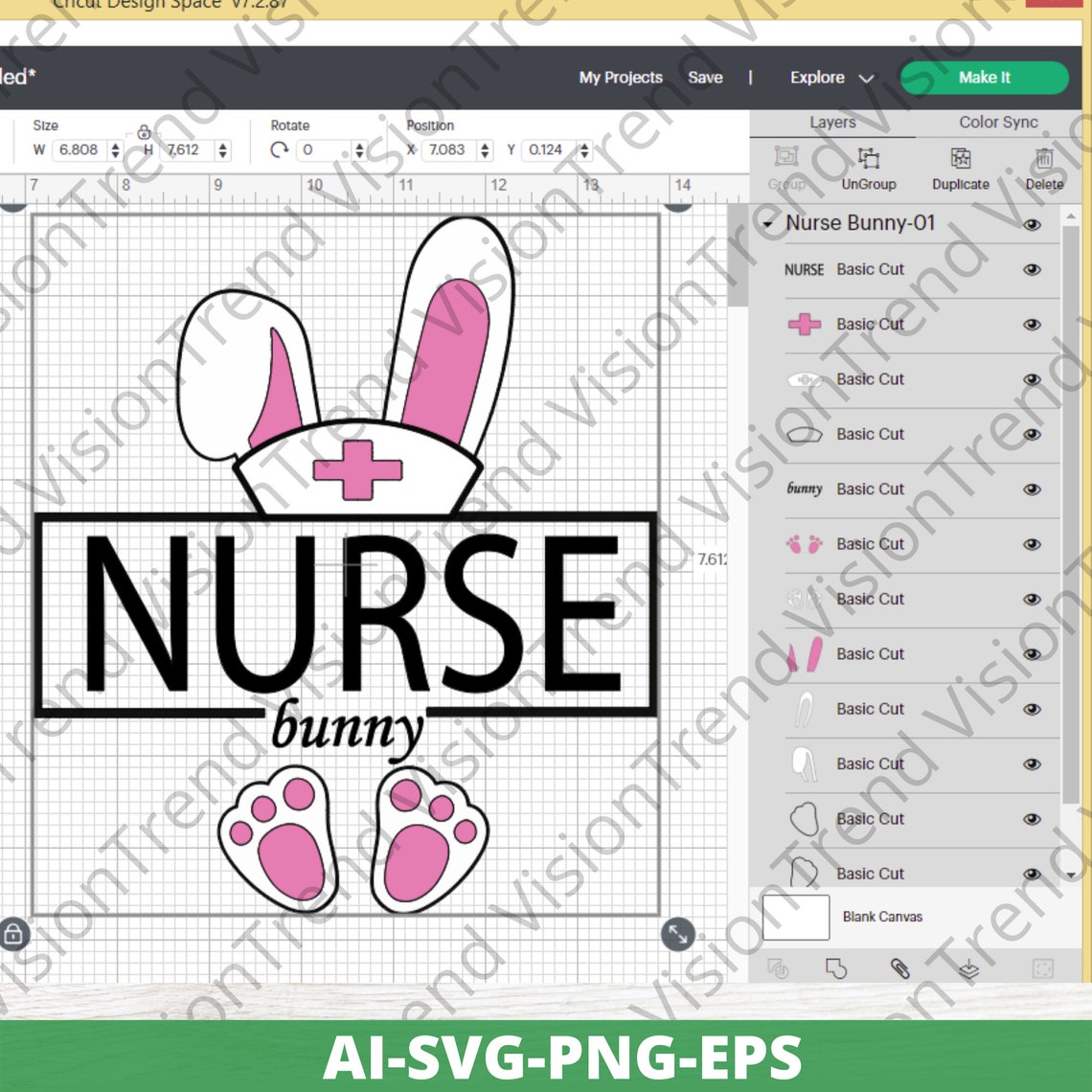Switch to the Color Sync tab
The width and height of the screenshot is (1092, 1092).
click(x=998, y=123)
